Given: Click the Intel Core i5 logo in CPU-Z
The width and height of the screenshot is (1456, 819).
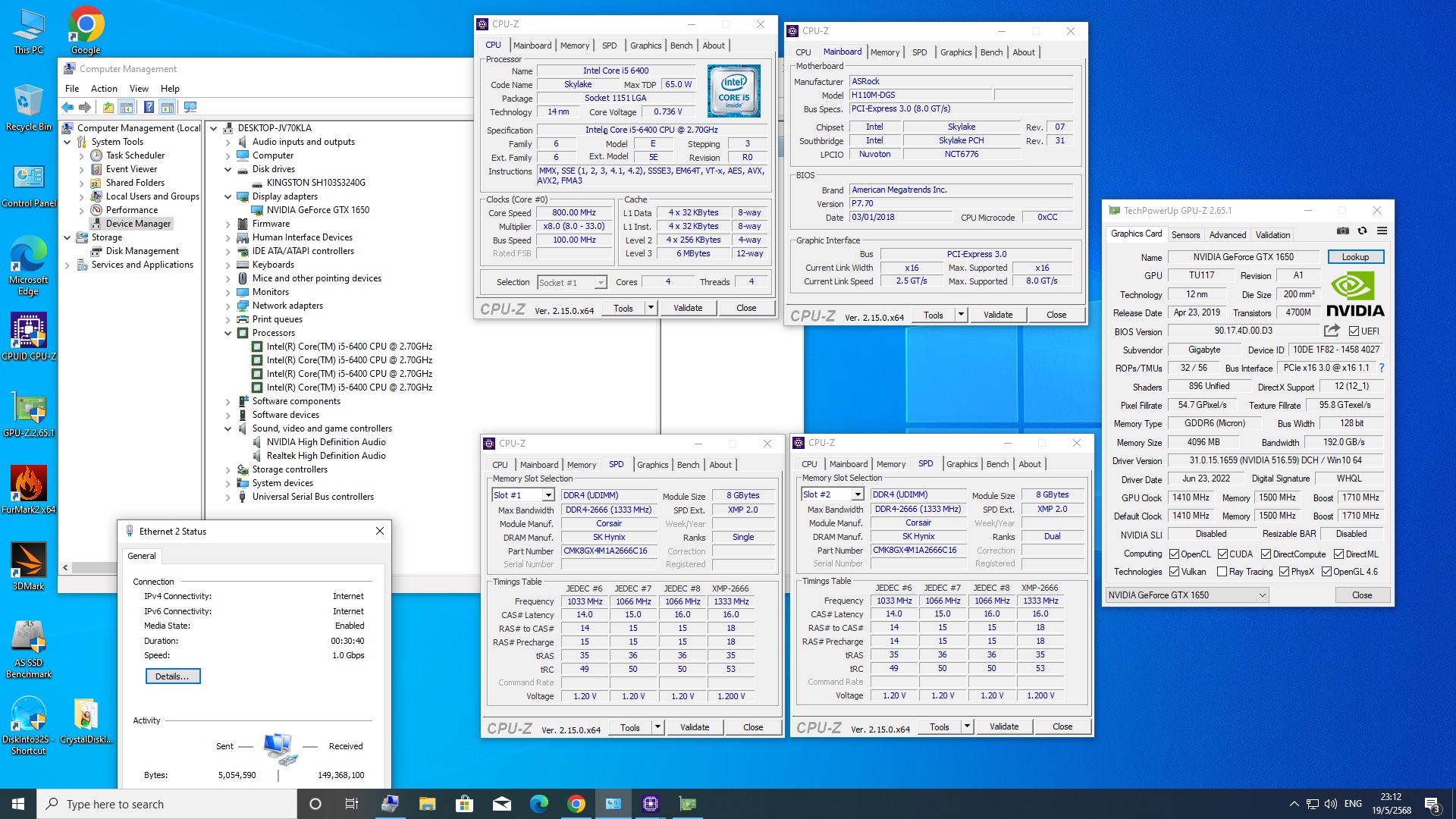Looking at the screenshot, I should [x=733, y=91].
